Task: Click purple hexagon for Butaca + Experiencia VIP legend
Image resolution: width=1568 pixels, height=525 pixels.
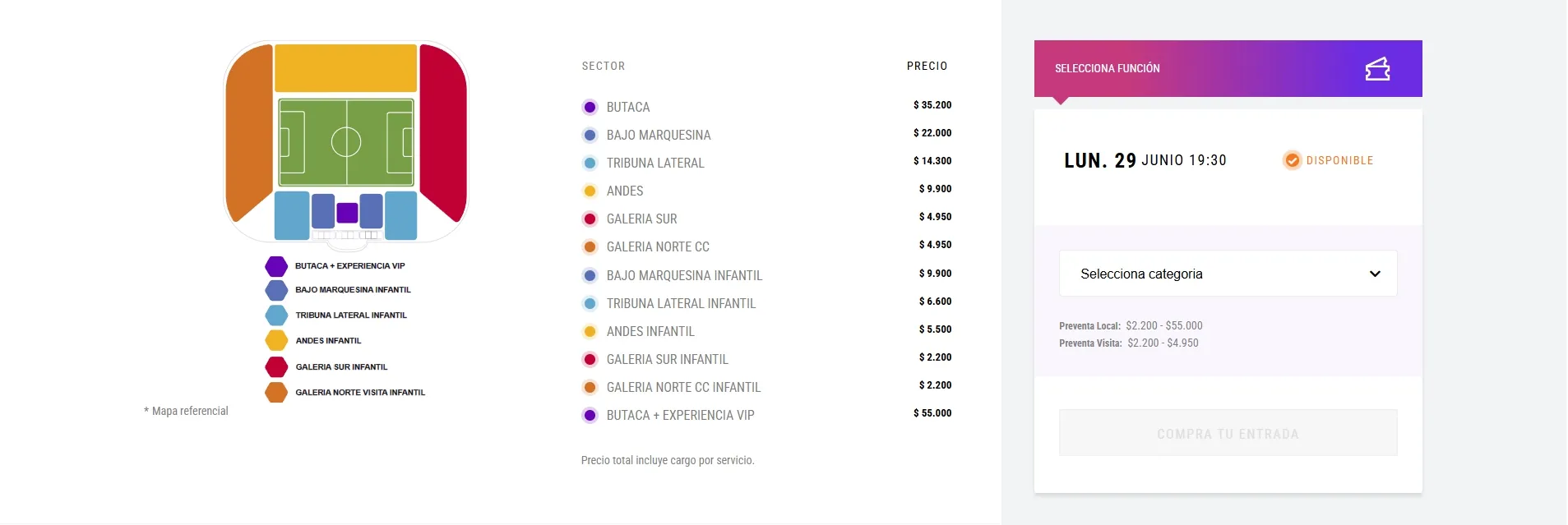Action: tap(276, 266)
